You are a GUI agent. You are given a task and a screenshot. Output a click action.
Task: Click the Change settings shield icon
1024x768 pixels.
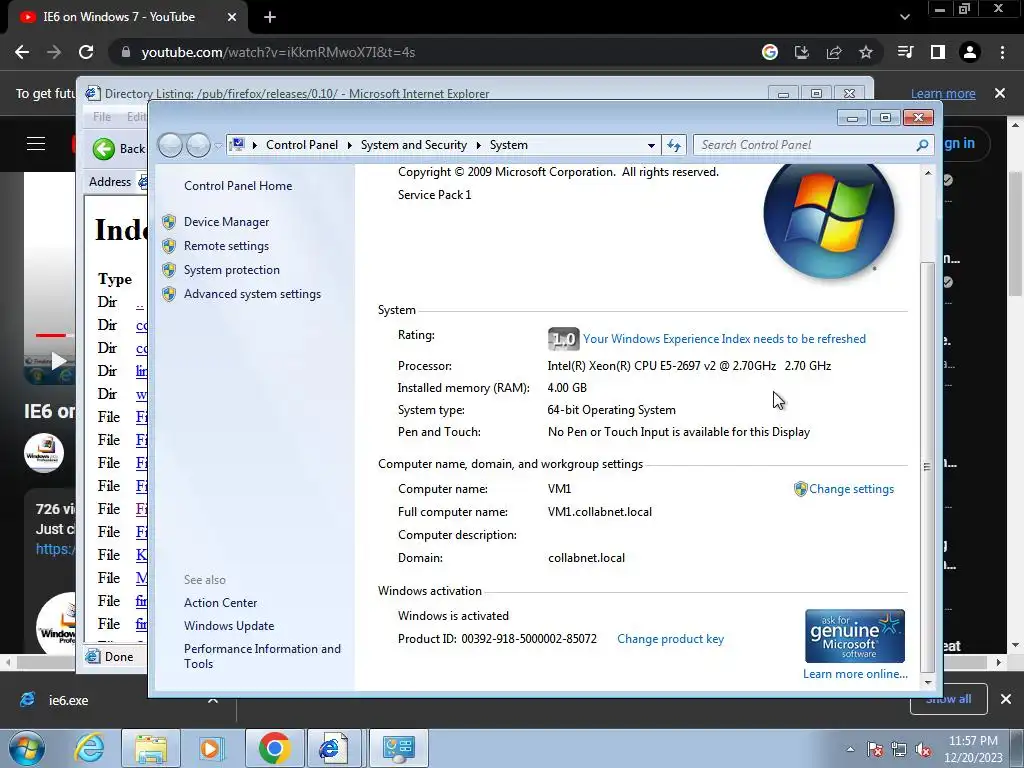(x=801, y=489)
